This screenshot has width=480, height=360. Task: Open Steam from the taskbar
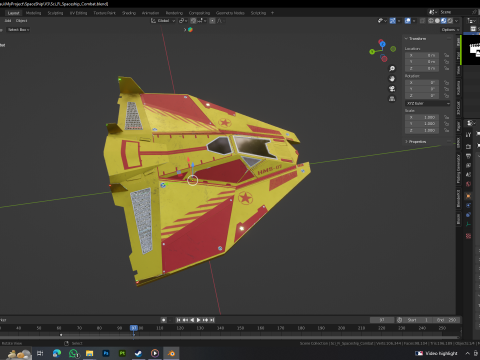coord(138,353)
